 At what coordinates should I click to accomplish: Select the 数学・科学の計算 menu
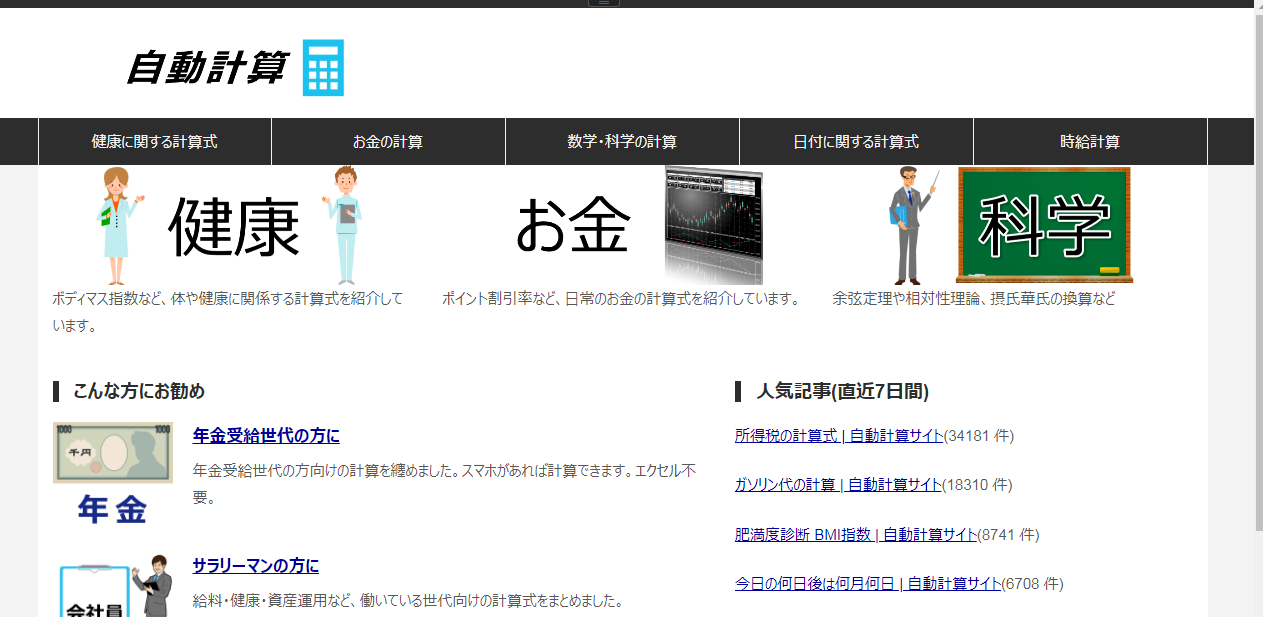pos(622,142)
